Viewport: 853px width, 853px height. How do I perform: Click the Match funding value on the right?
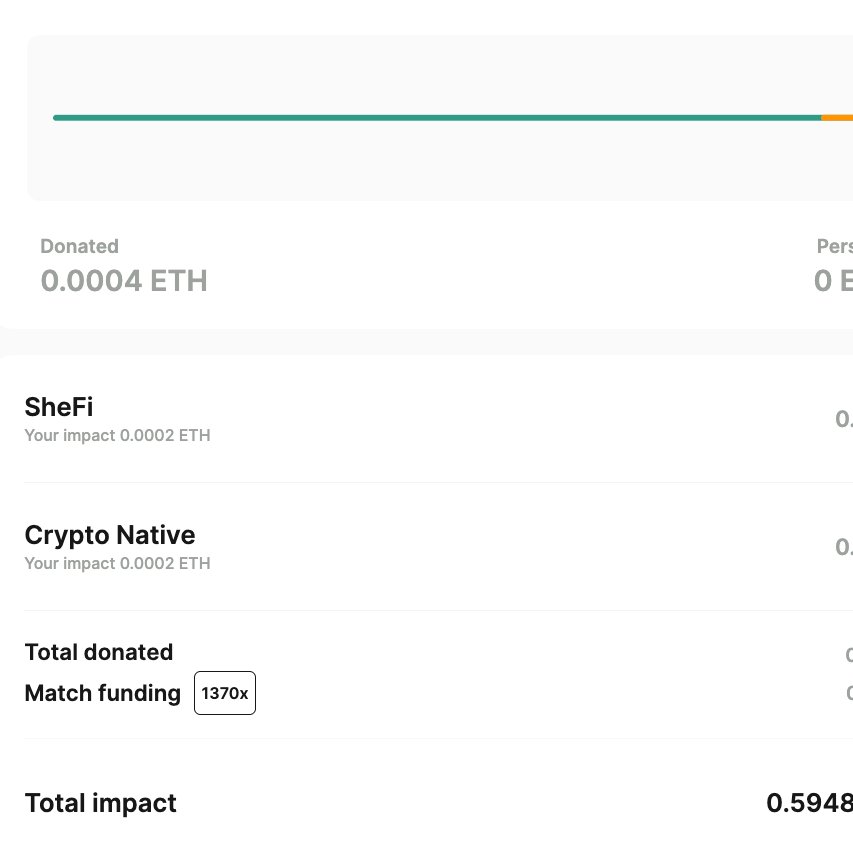(849, 693)
